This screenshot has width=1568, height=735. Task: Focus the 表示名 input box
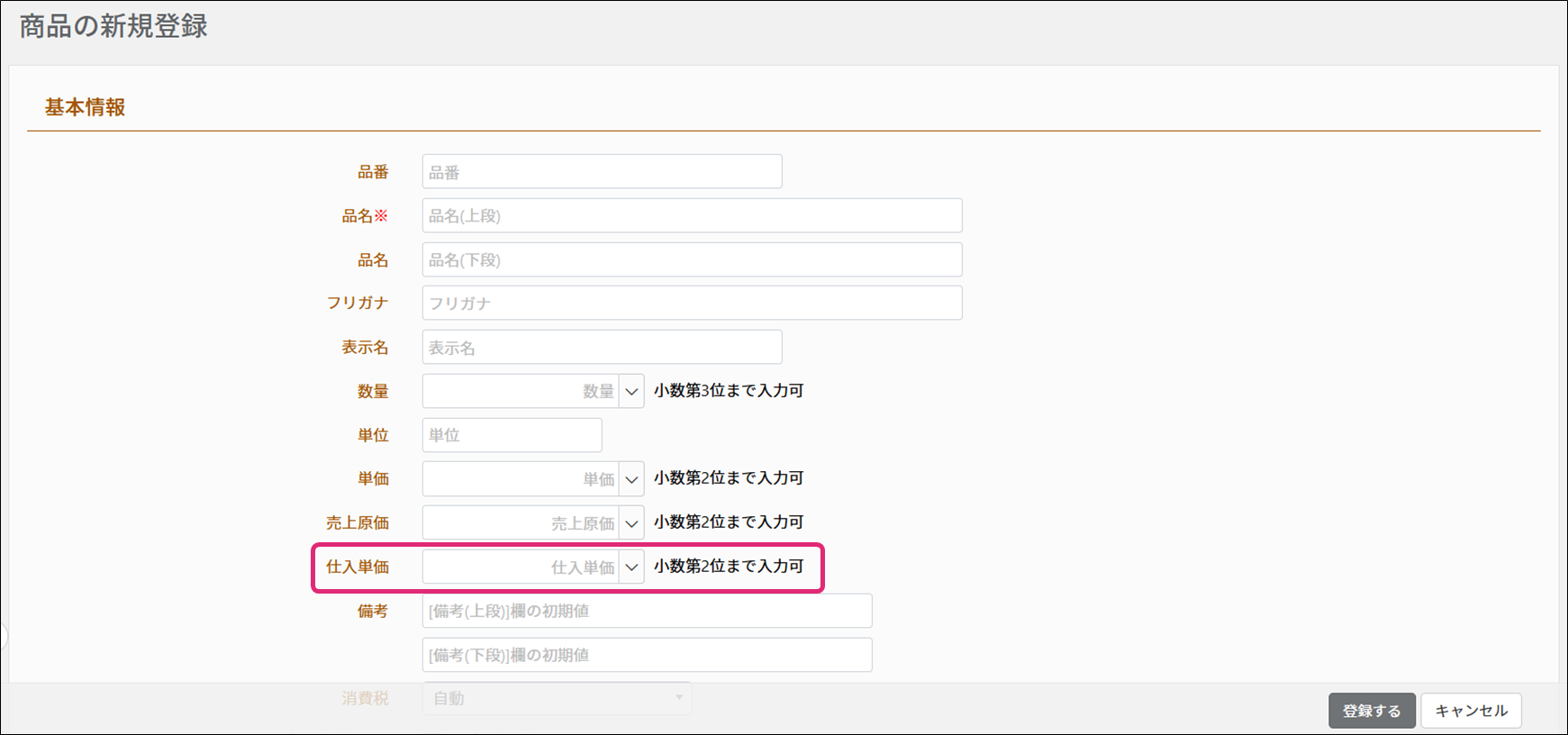[602, 348]
